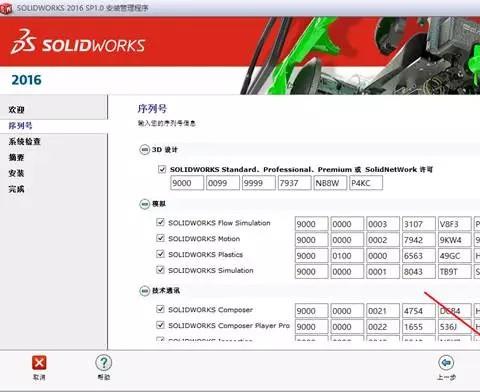
Task: Click the 3D design serial field containing P4KC
Action: click(x=366, y=183)
